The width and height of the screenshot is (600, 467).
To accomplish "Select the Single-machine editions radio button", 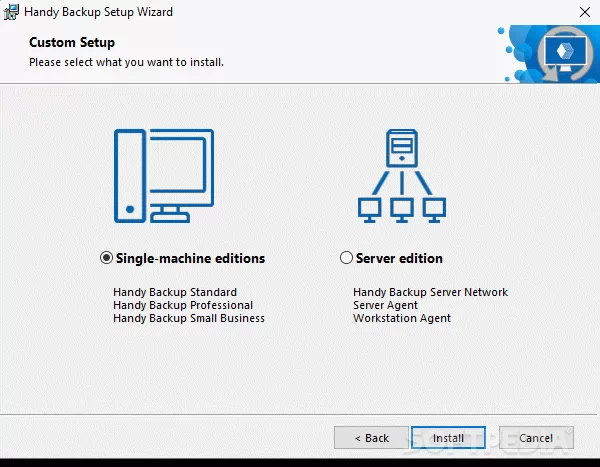I will (106, 258).
